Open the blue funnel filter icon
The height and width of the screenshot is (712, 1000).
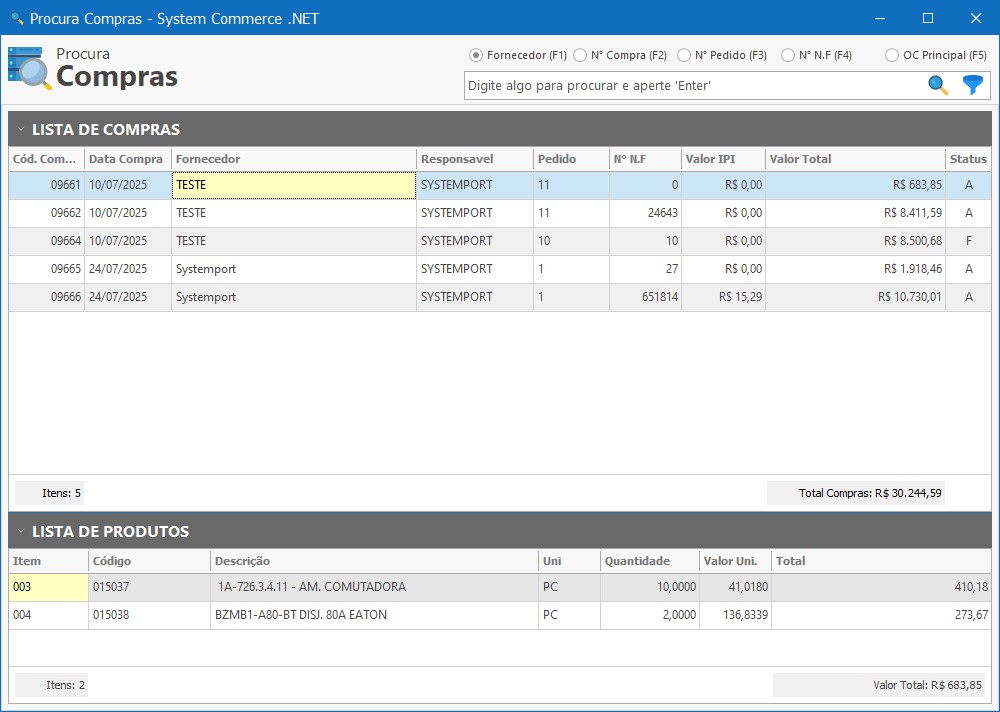pos(972,86)
